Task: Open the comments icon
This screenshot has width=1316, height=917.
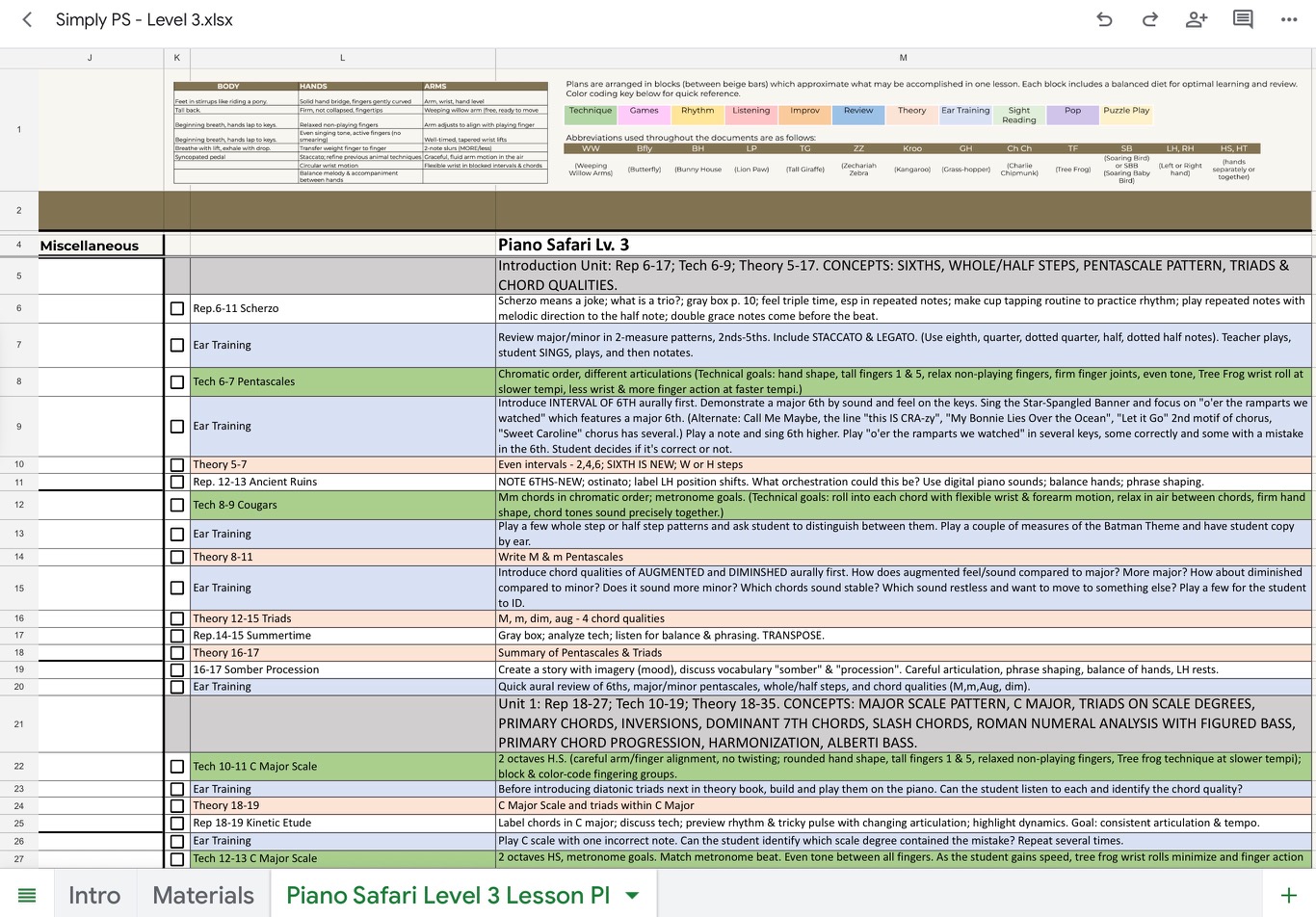Action: [x=1243, y=19]
